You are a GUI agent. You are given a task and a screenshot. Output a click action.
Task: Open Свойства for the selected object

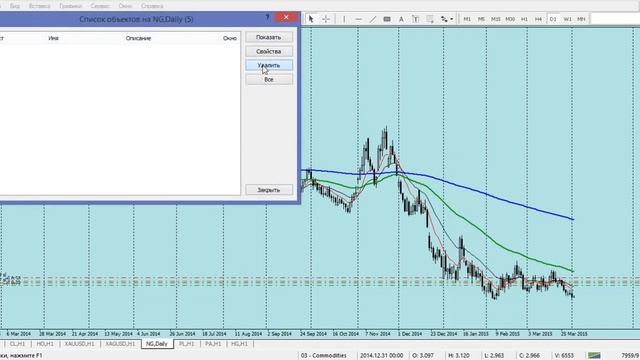pyautogui.click(x=269, y=51)
